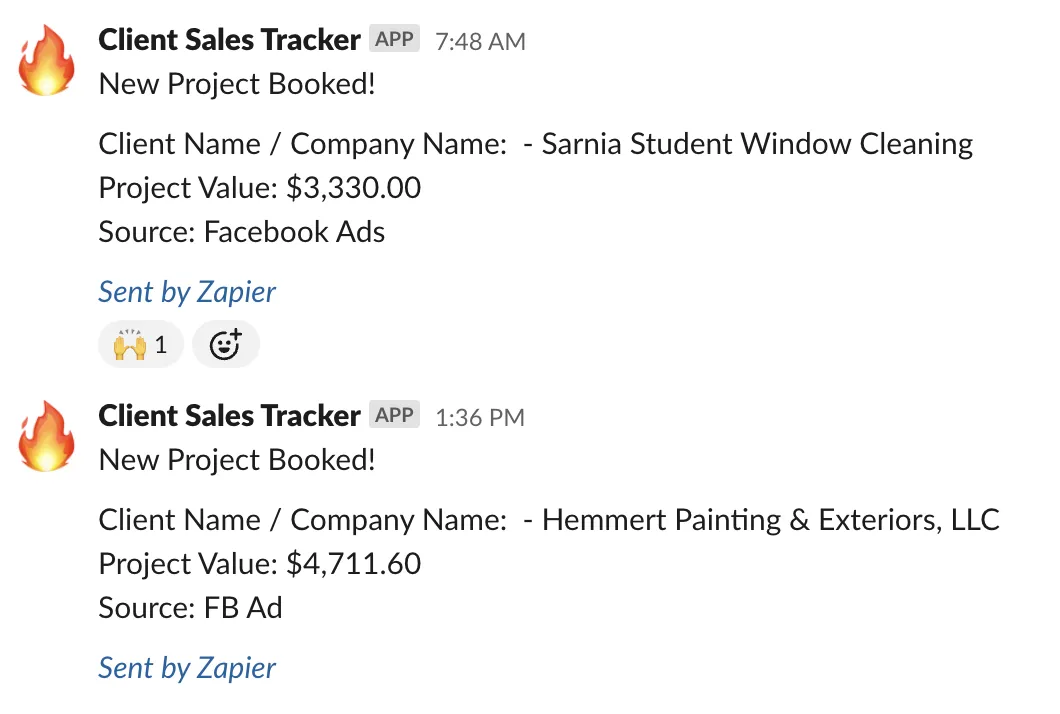Click the Sarnia Student Window Cleaning client line
This screenshot has width=1060, height=714.
(535, 144)
